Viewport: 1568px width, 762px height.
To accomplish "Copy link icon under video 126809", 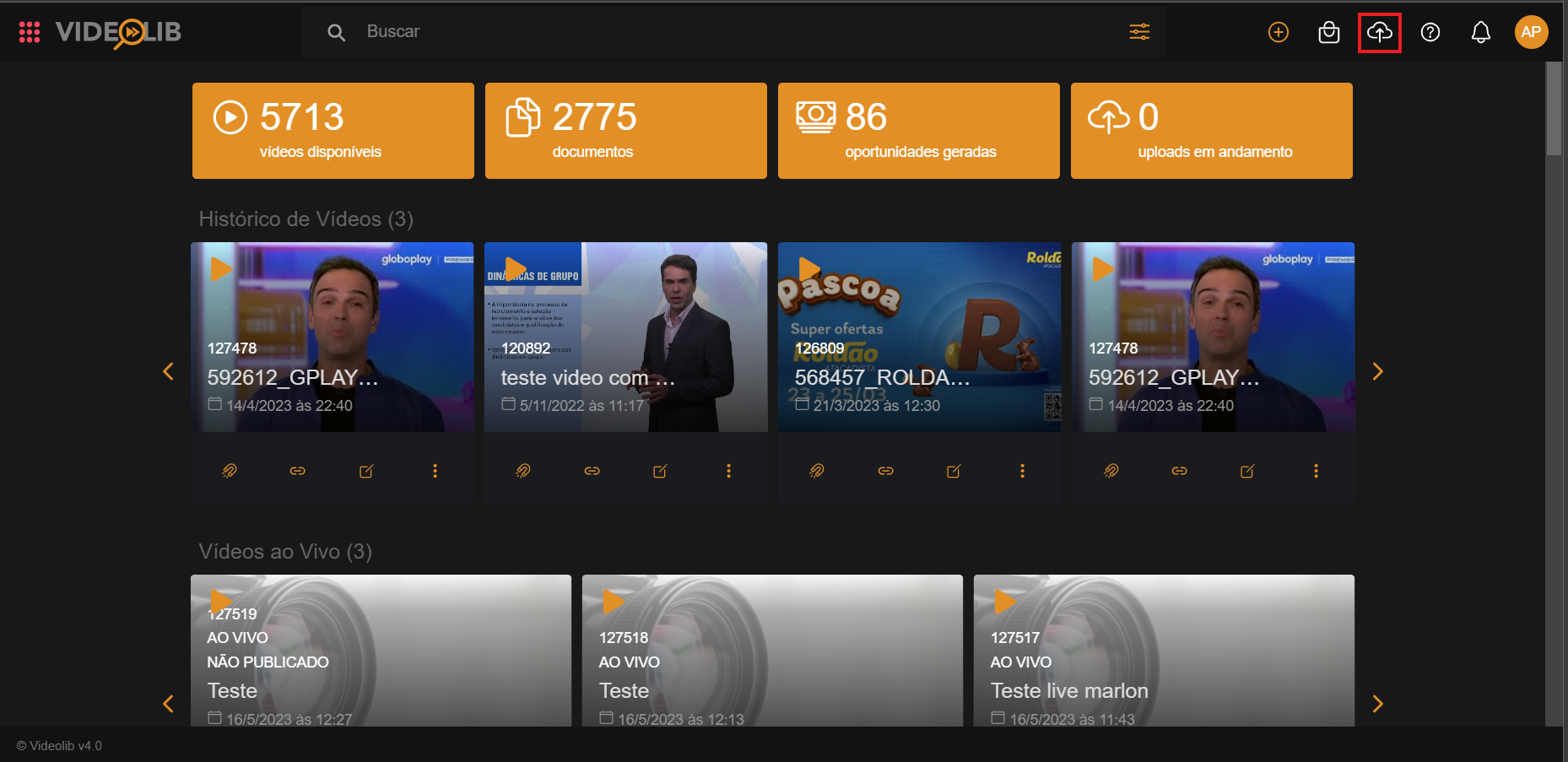I will click(x=885, y=471).
